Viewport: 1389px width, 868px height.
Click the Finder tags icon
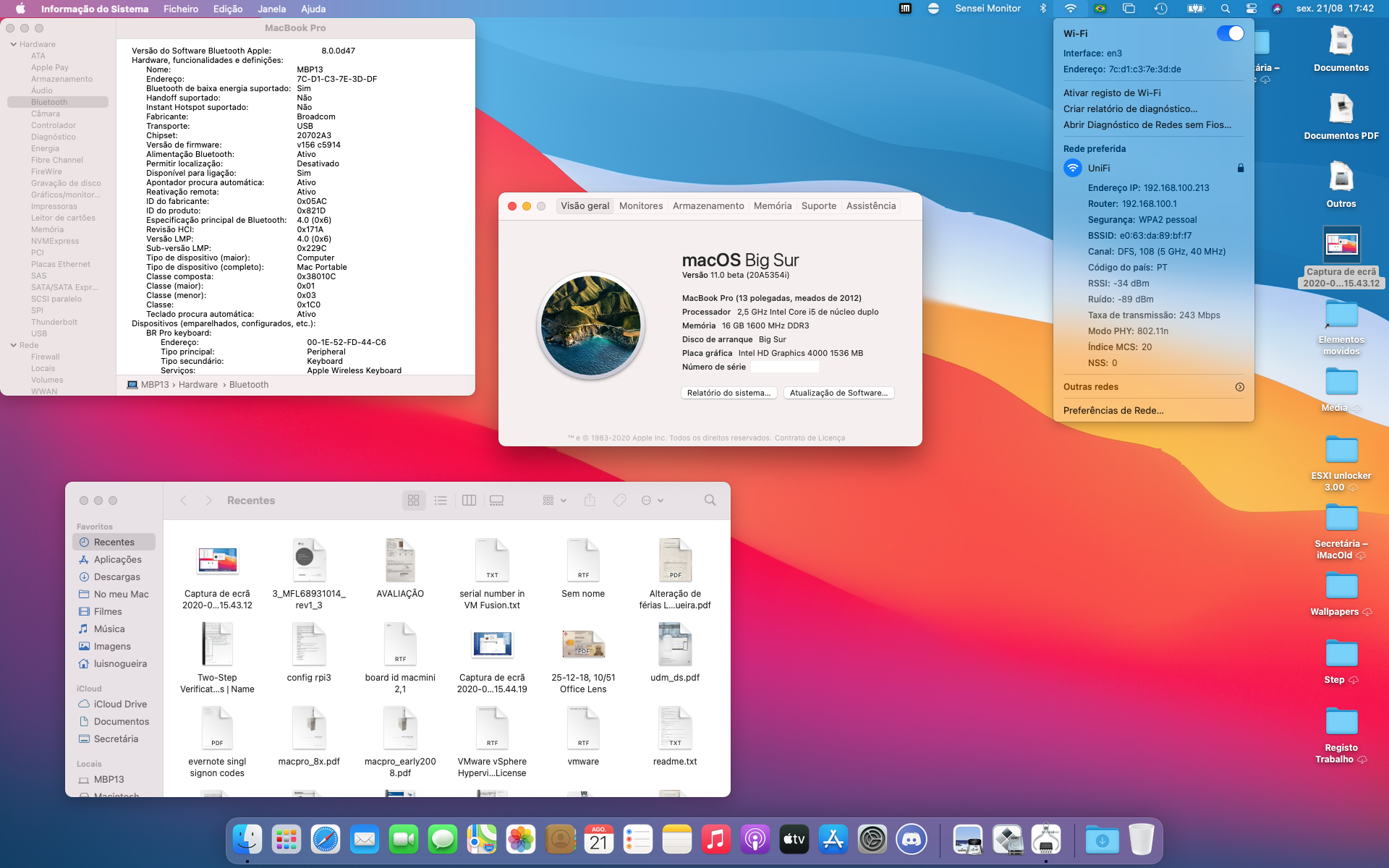point(619,501)
